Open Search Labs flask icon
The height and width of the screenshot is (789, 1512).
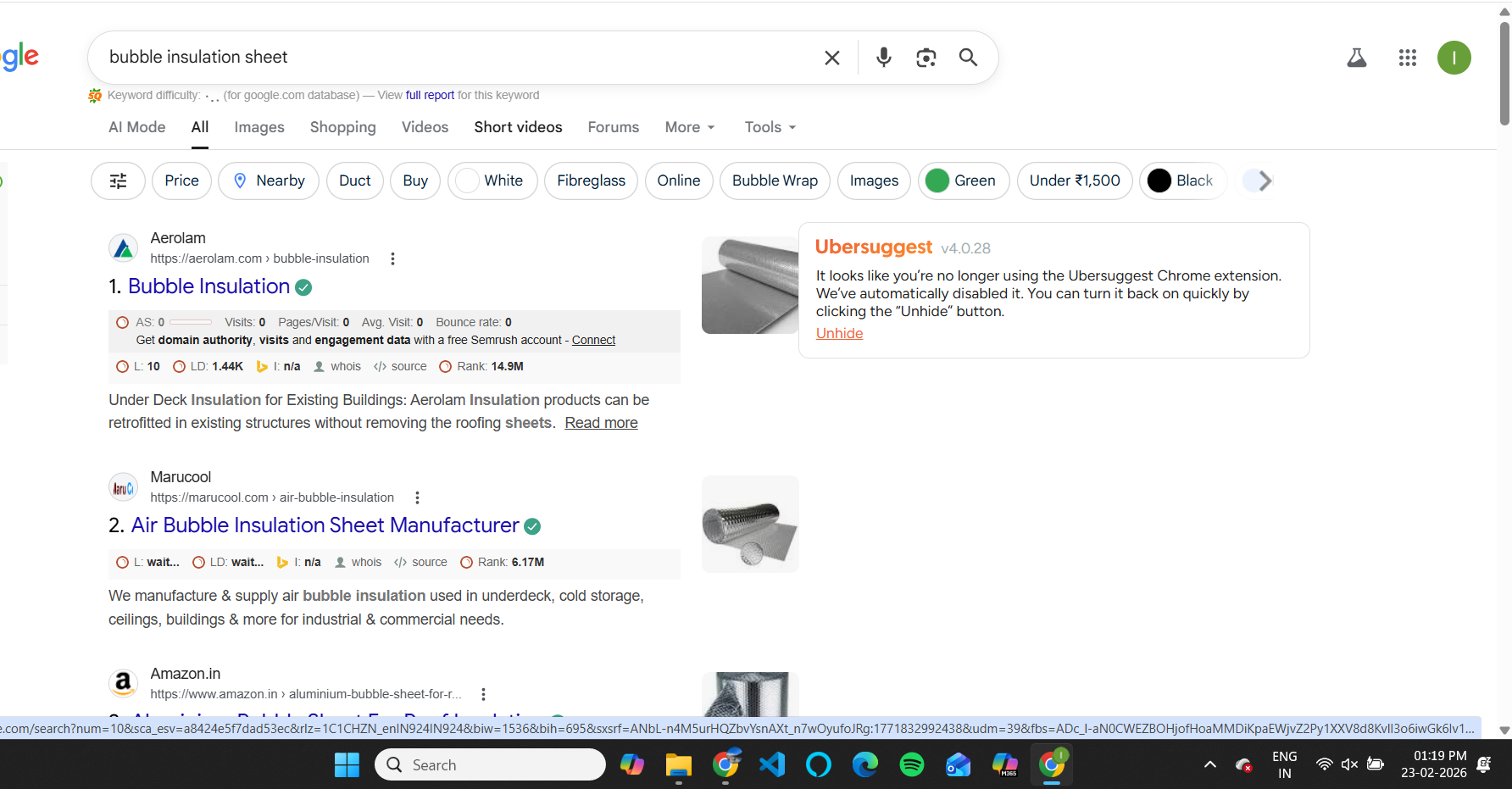click(x=1356, y=58)
